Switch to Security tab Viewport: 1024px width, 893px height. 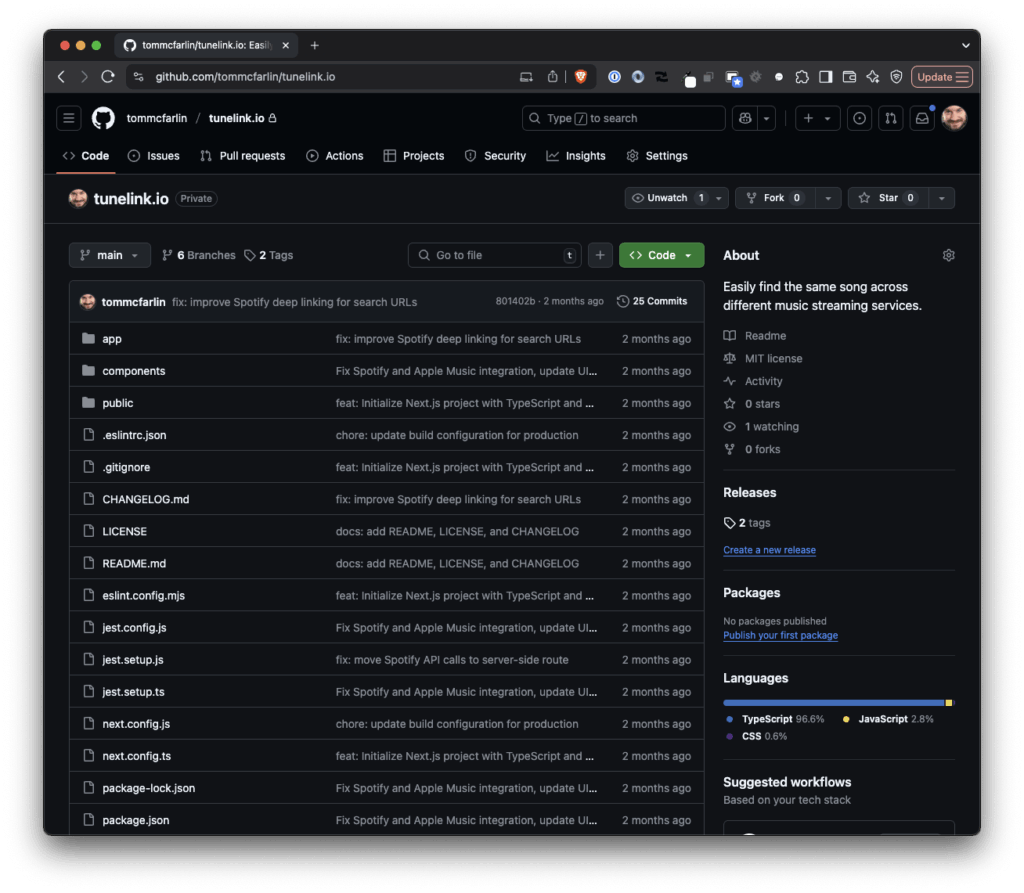496,156
